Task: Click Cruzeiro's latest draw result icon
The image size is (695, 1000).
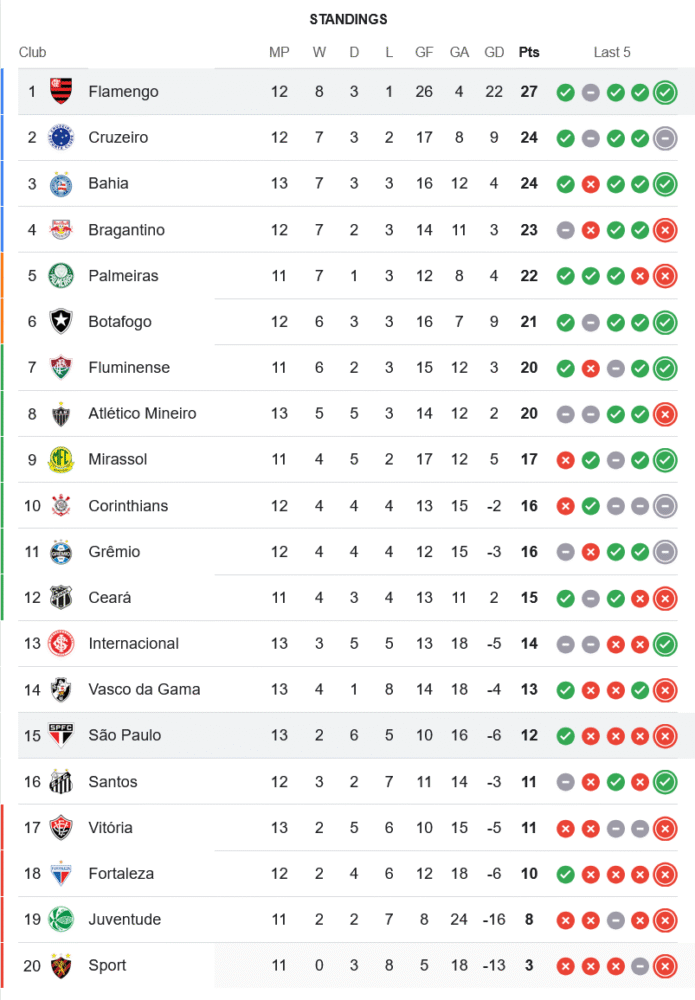Action: pos(665,139)
